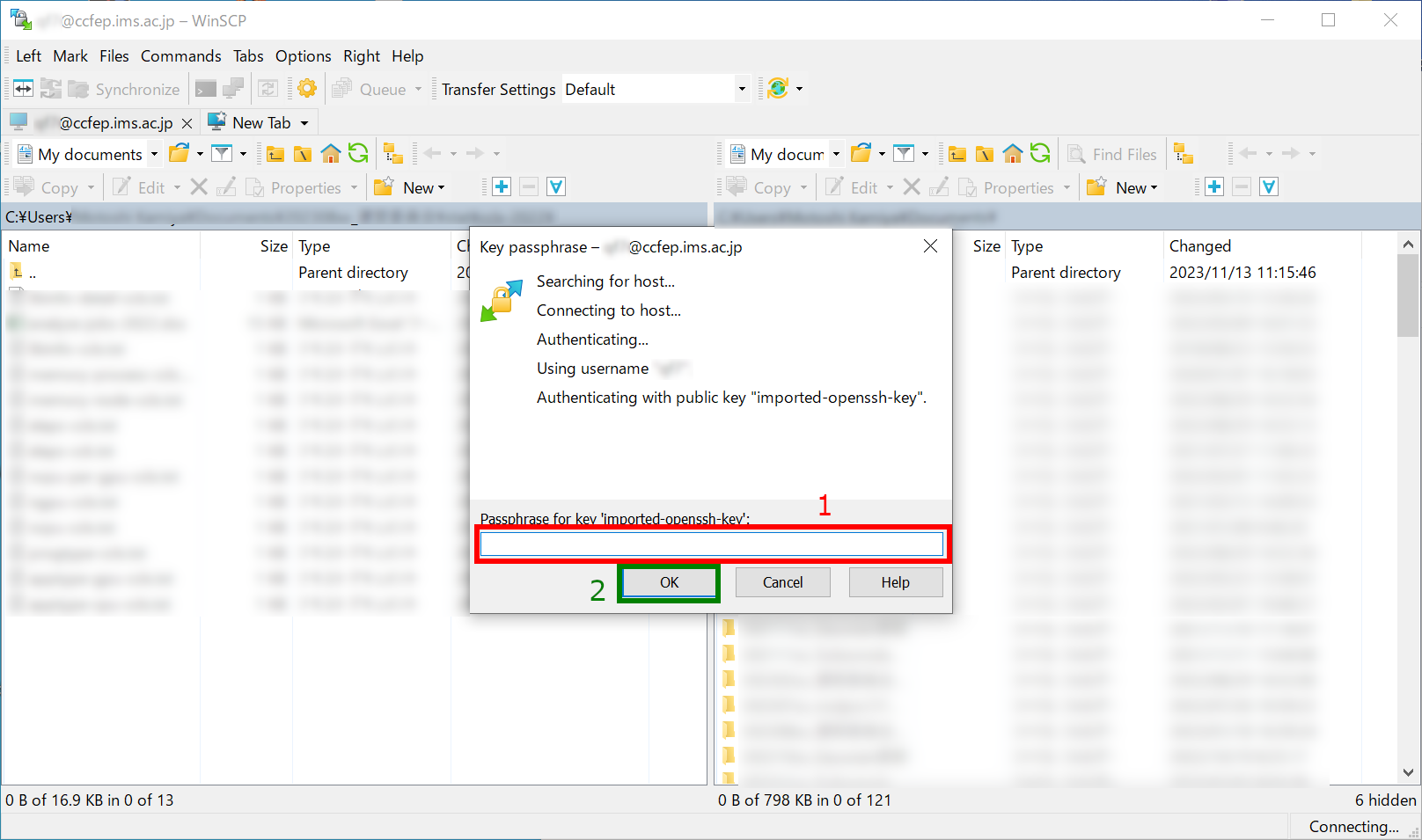Open the Files menu
Viewport: 1422px width, 840px height.
pos(114,55)
